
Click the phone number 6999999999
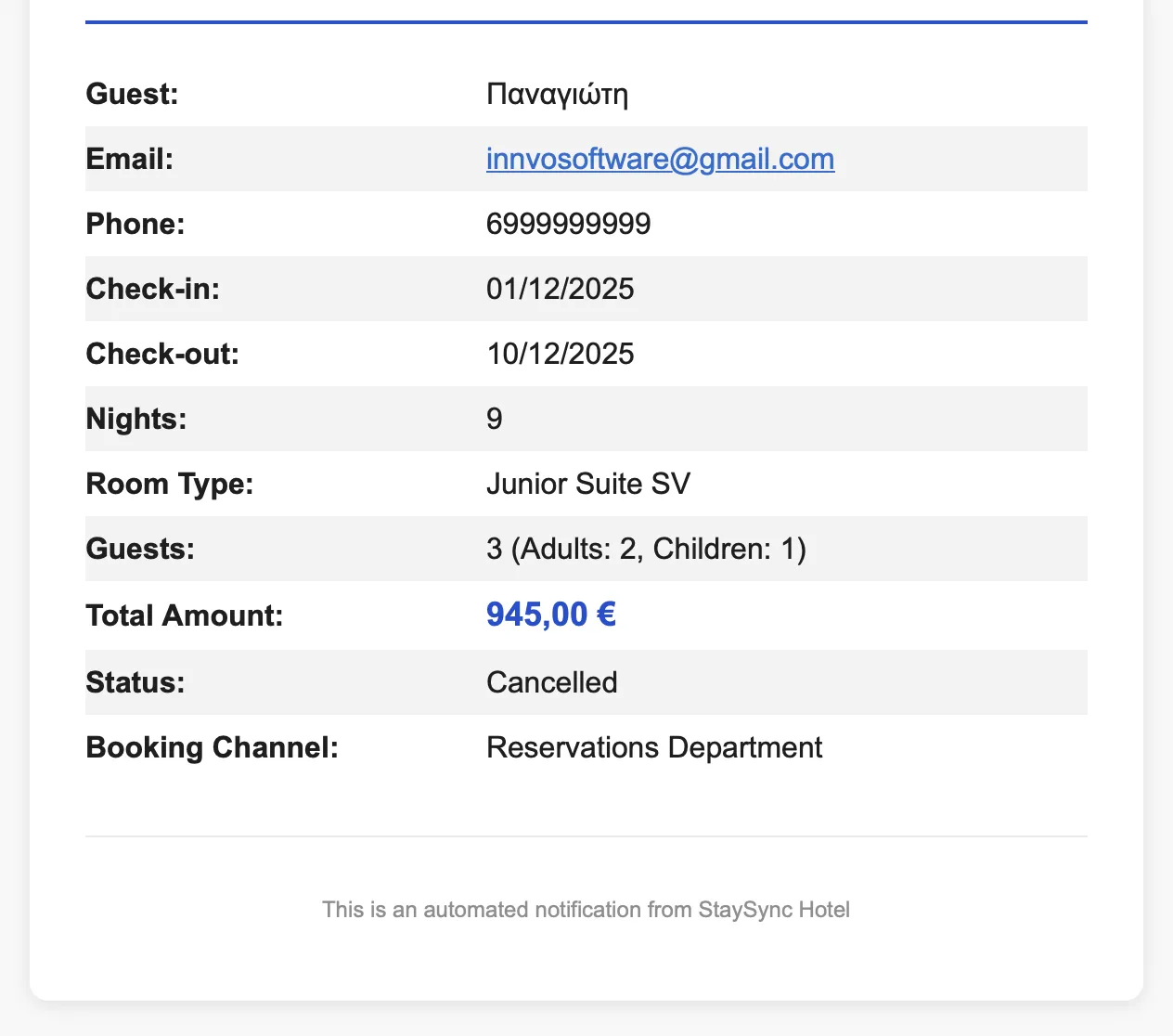tap(568, 224)
